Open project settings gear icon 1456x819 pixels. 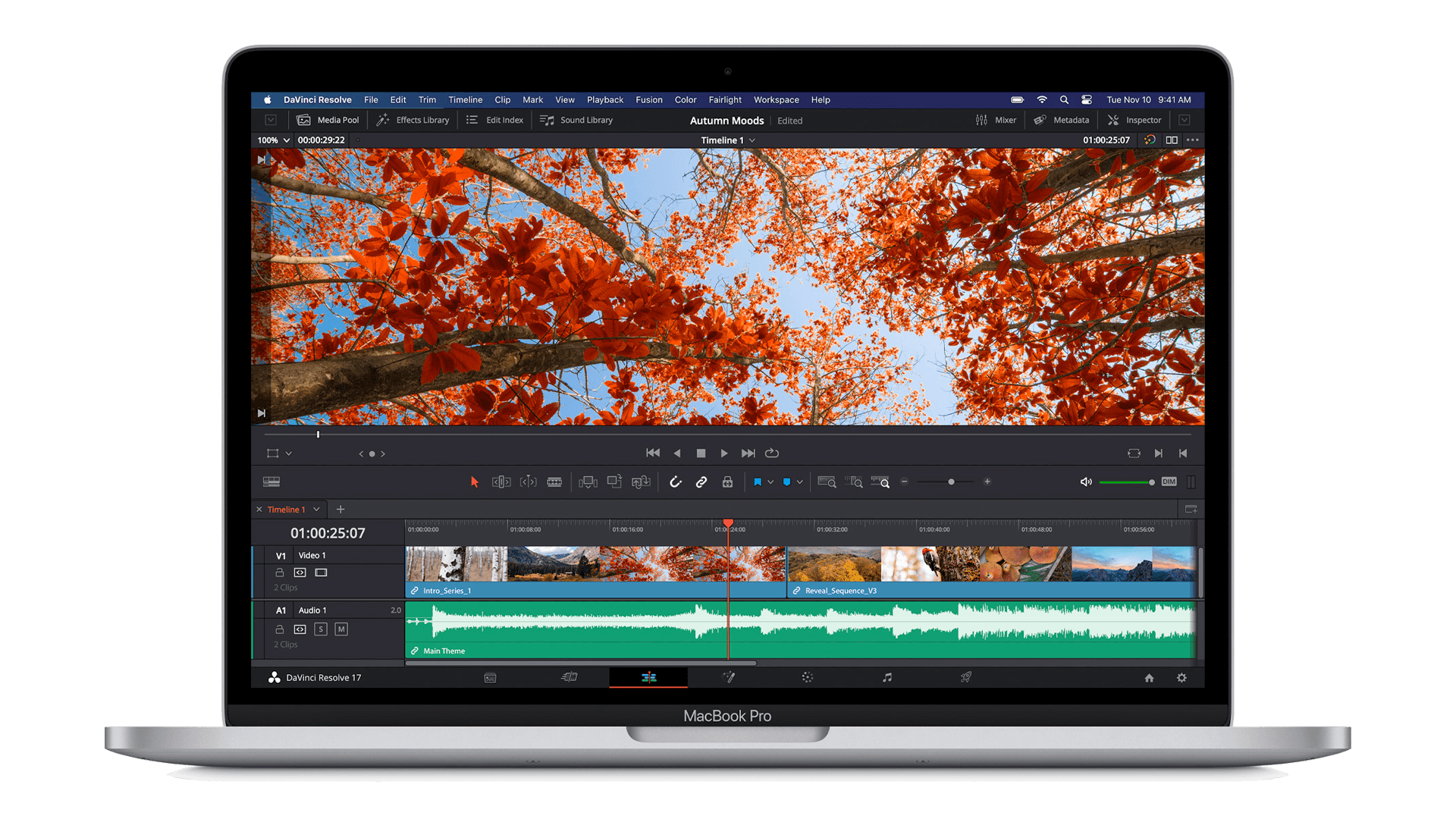[1181, 678]
